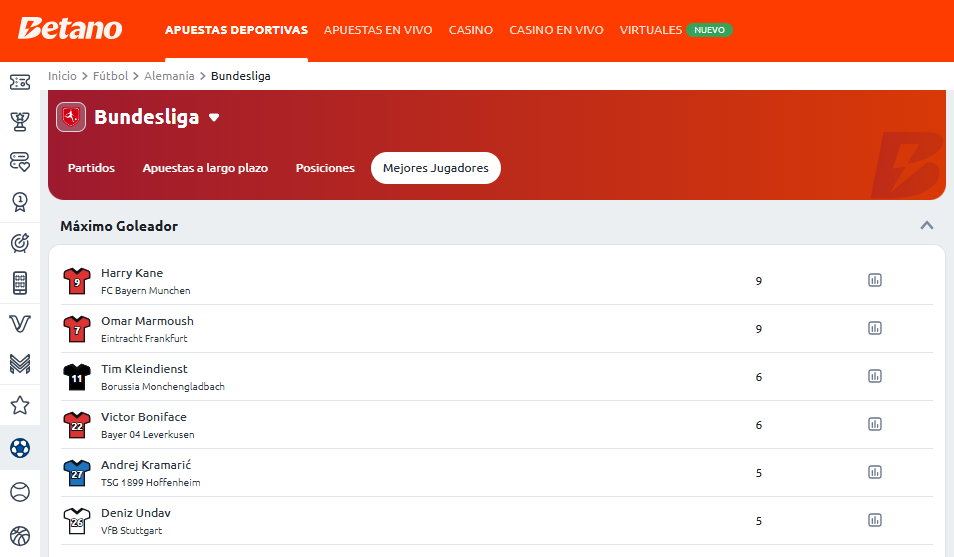Click TSG 1899 Hoffenheim team label

[150, 483]
